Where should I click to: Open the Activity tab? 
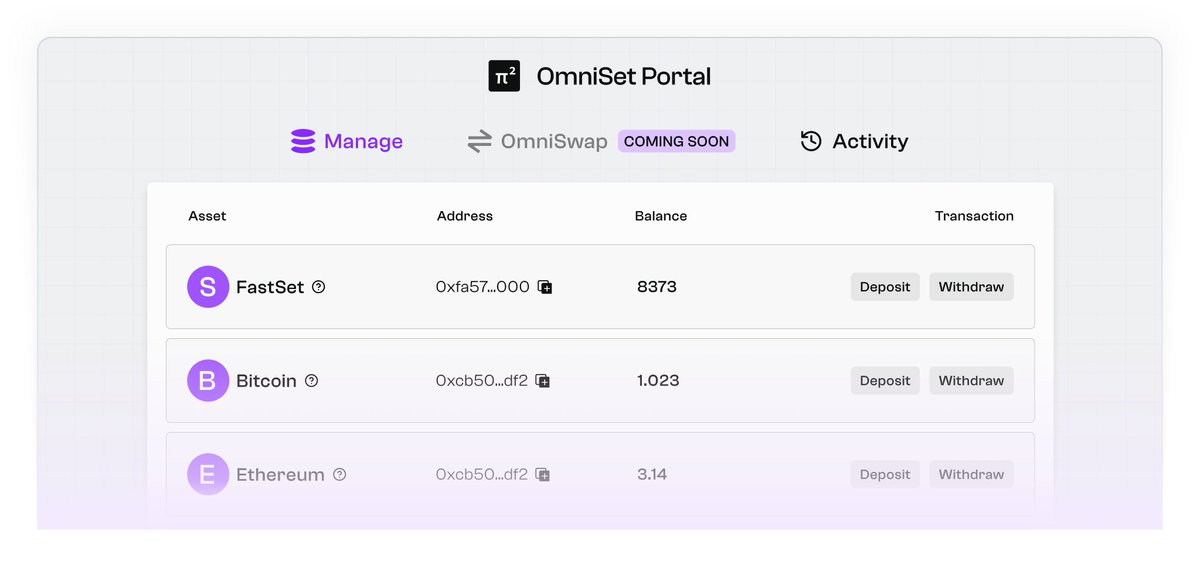tap(854, 141)
